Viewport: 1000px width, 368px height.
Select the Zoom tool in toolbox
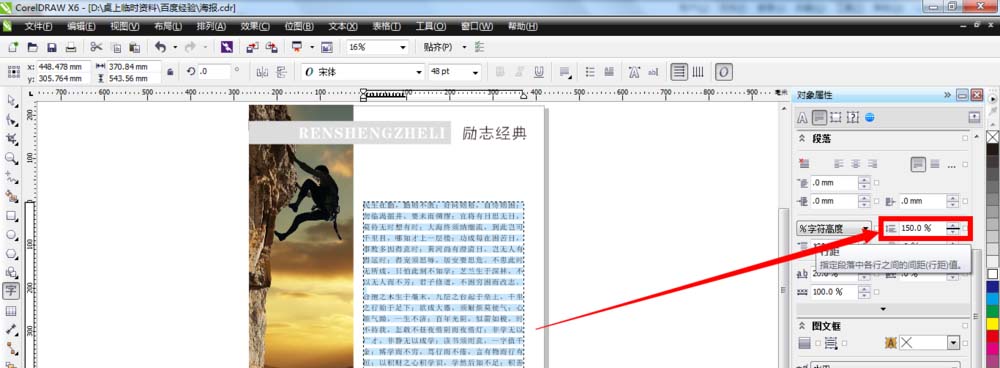point(11,158)
